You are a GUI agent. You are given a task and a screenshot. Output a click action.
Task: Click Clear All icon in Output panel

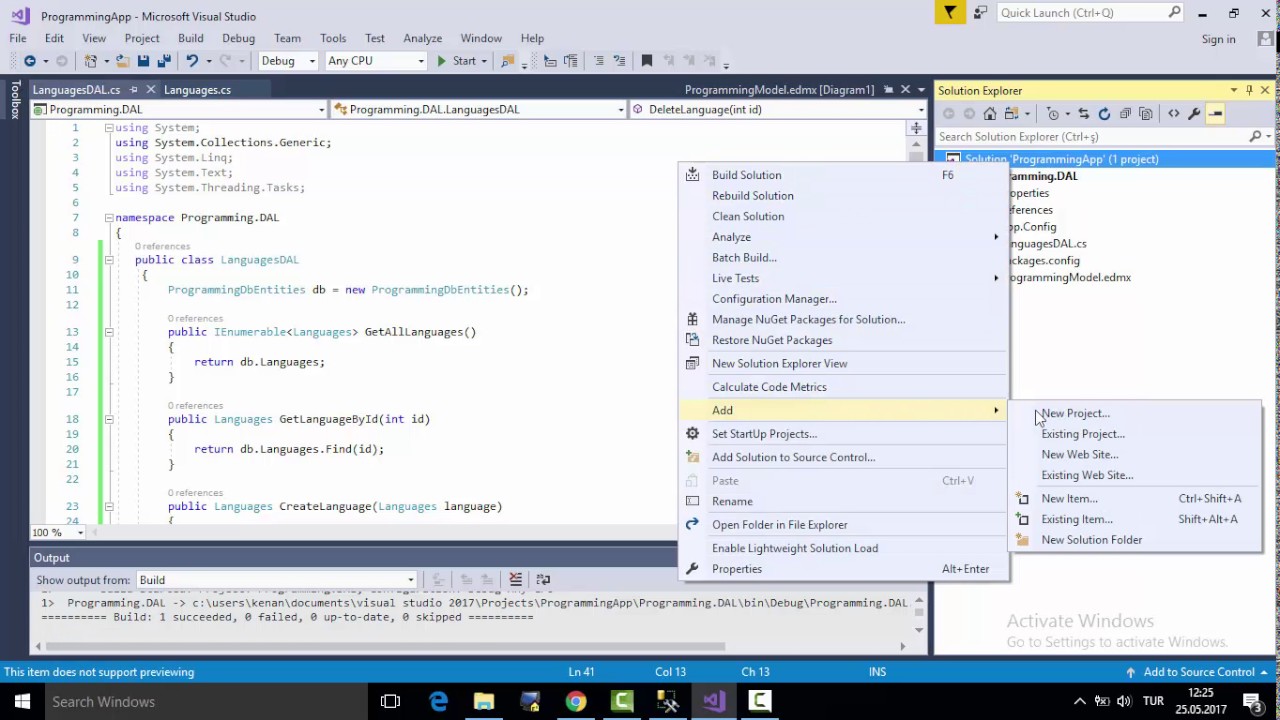[515, 579]
